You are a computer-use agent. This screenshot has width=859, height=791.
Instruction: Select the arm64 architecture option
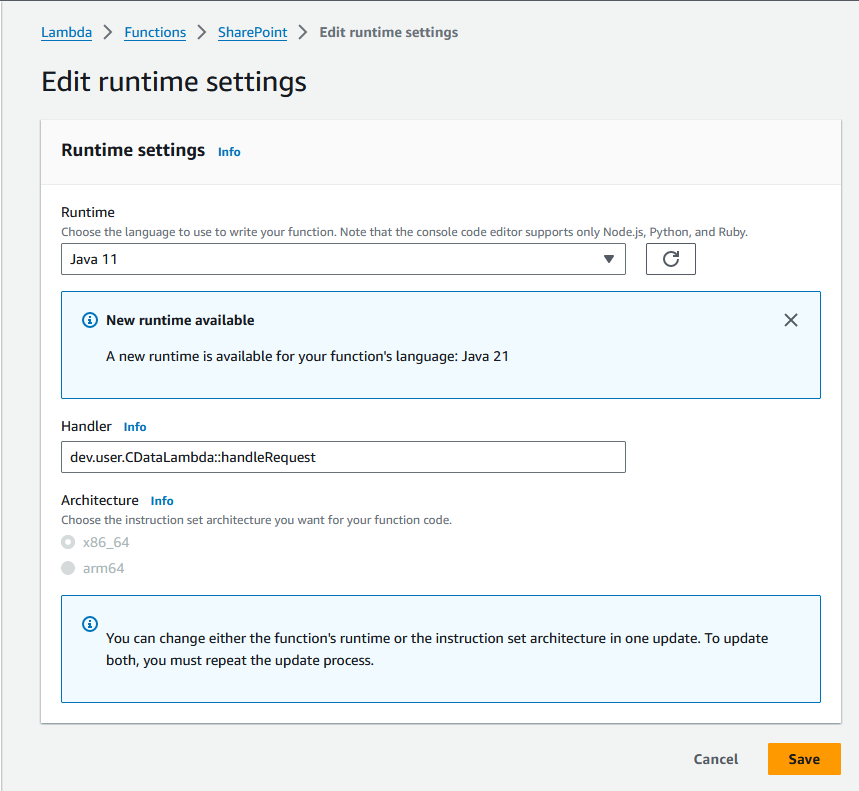(68, 568)
